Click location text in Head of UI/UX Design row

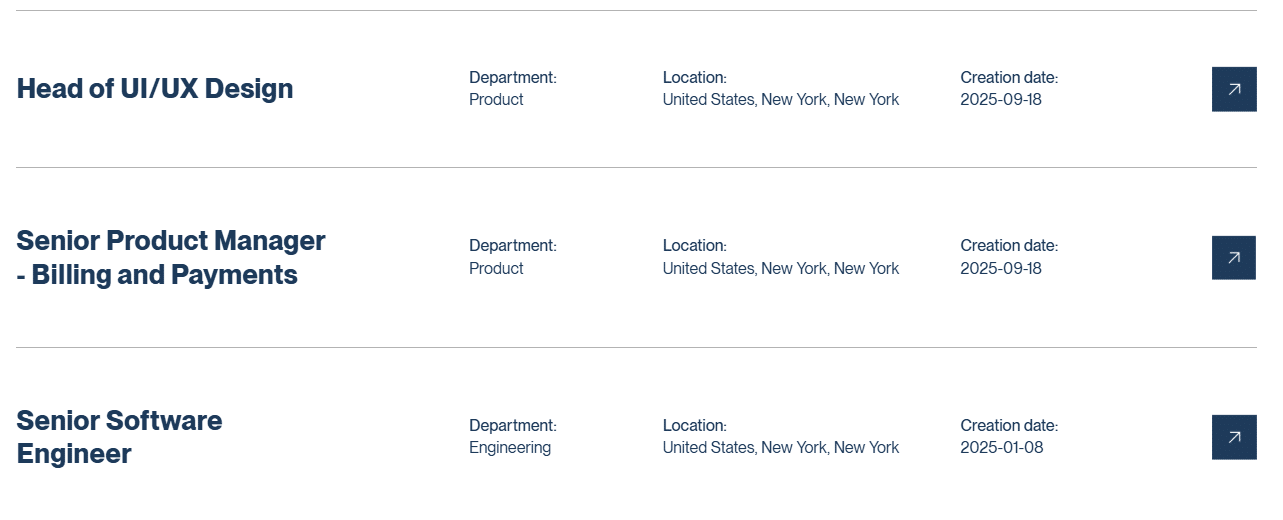coord(780,100)
